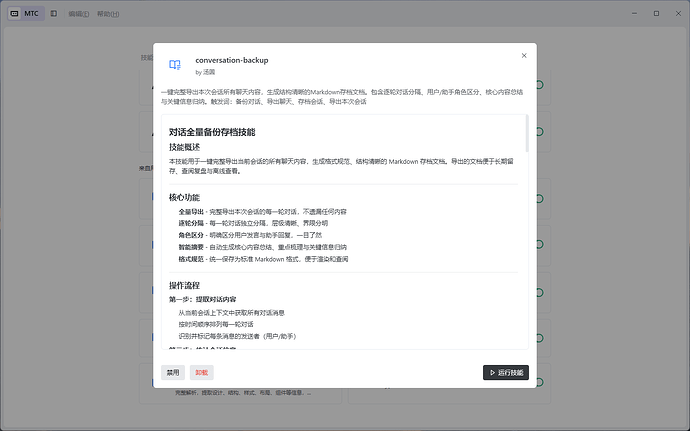Click the "第一步：提取对话内容" subheading
The height and width of the screenshot is (431, 690).
202,299
